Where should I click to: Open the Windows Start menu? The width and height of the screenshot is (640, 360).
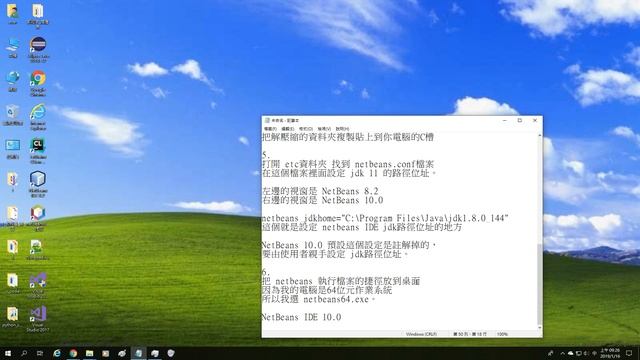pyautogui.click(x=8, y=353)
